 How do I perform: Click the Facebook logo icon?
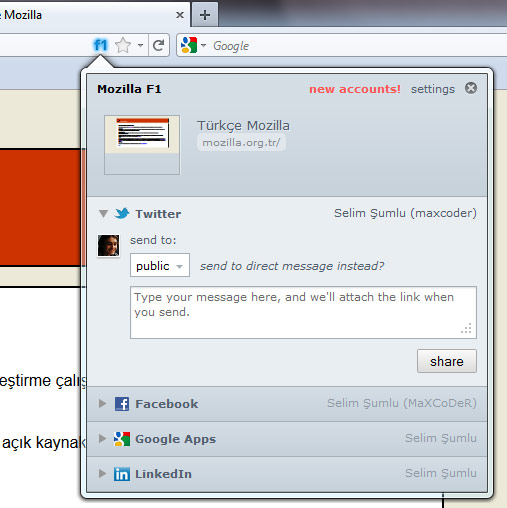[x=122, y=404]
